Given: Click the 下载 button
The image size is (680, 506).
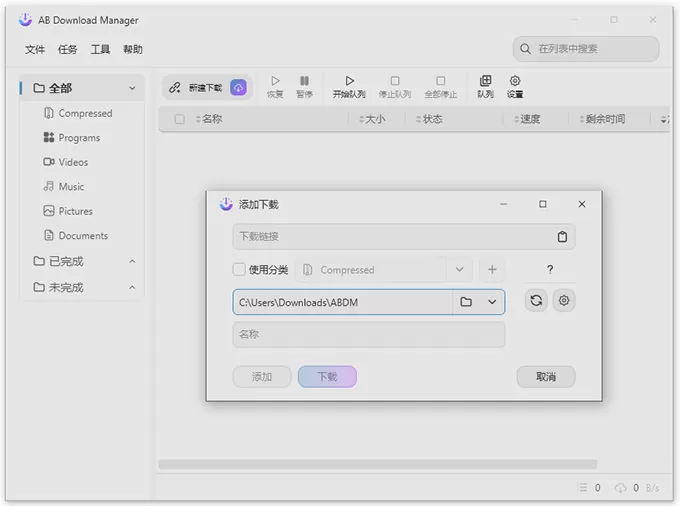Looking at the screenshot, I should 327,377.
